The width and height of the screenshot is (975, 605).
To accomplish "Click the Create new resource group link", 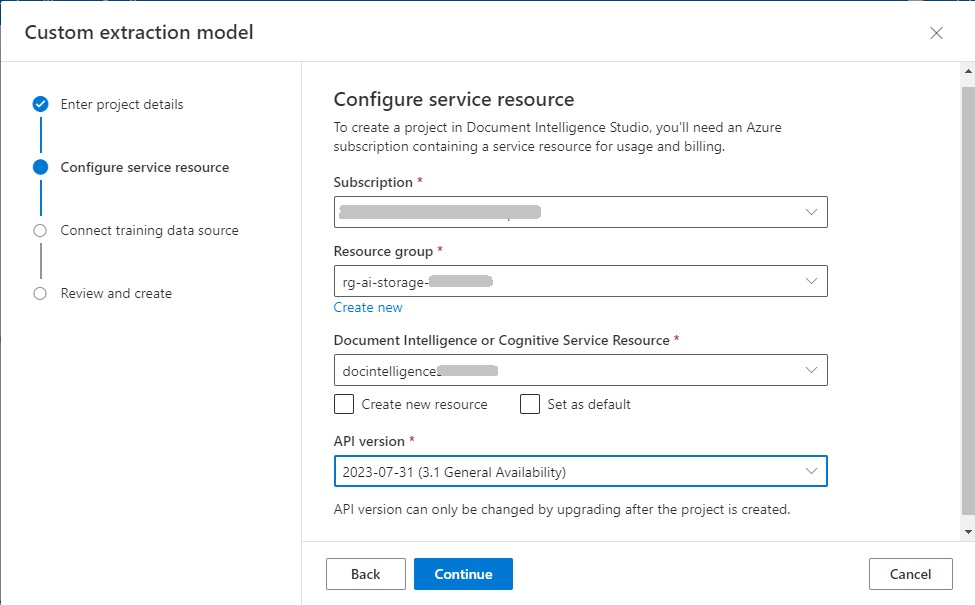I will (x=368, y=307).
